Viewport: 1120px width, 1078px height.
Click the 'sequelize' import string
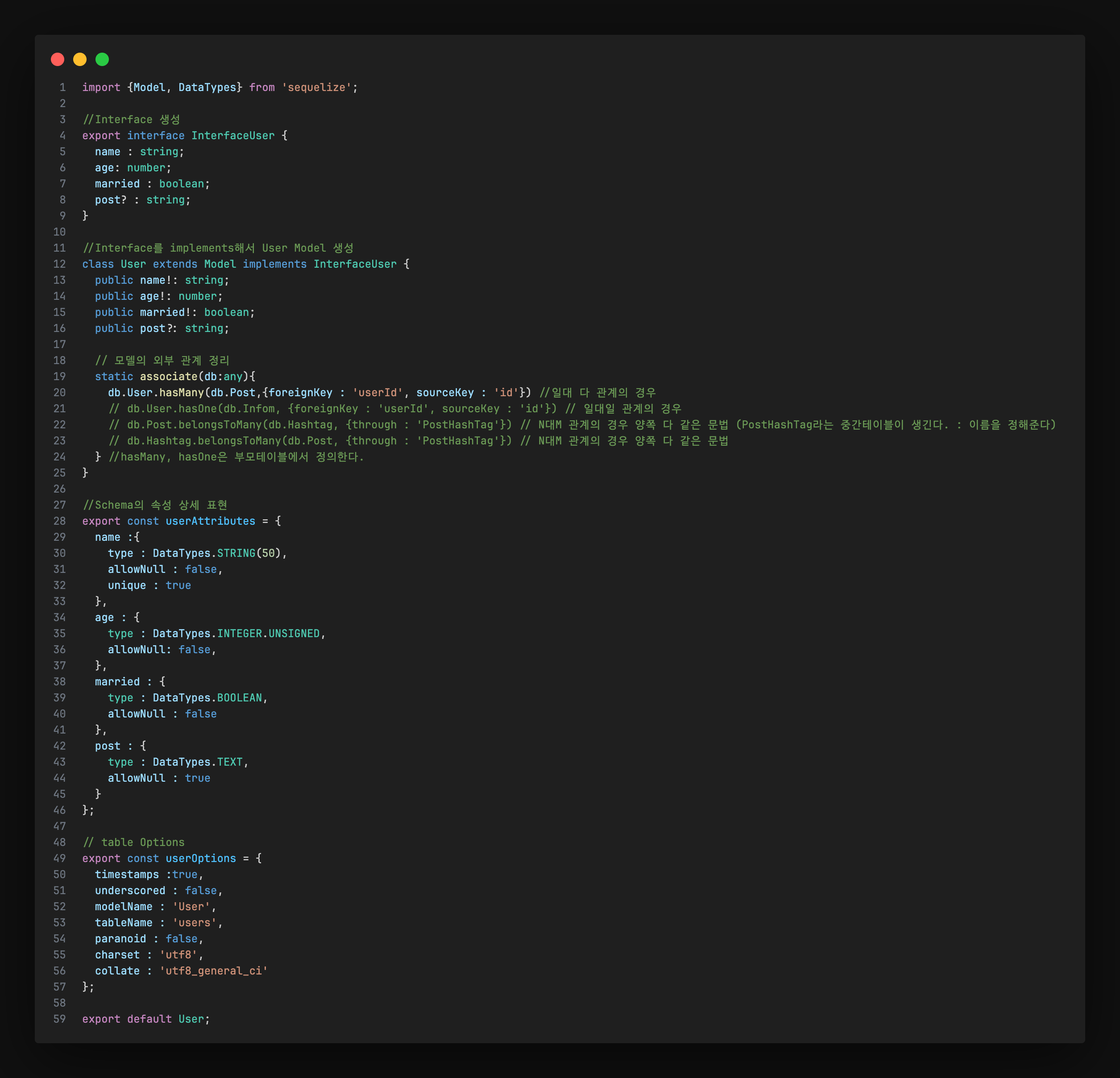pyautogui.click(x=316, y=87)
